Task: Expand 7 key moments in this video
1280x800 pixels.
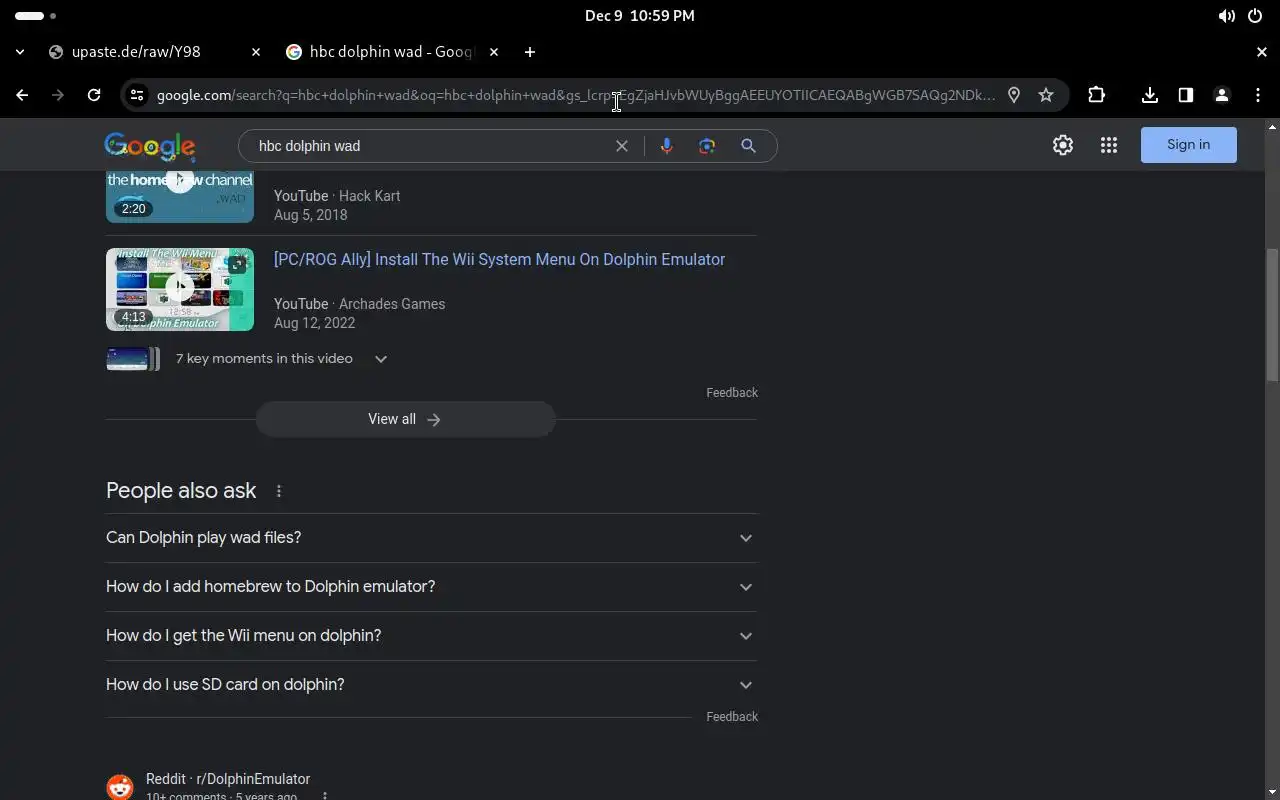Action: [281, 359]
